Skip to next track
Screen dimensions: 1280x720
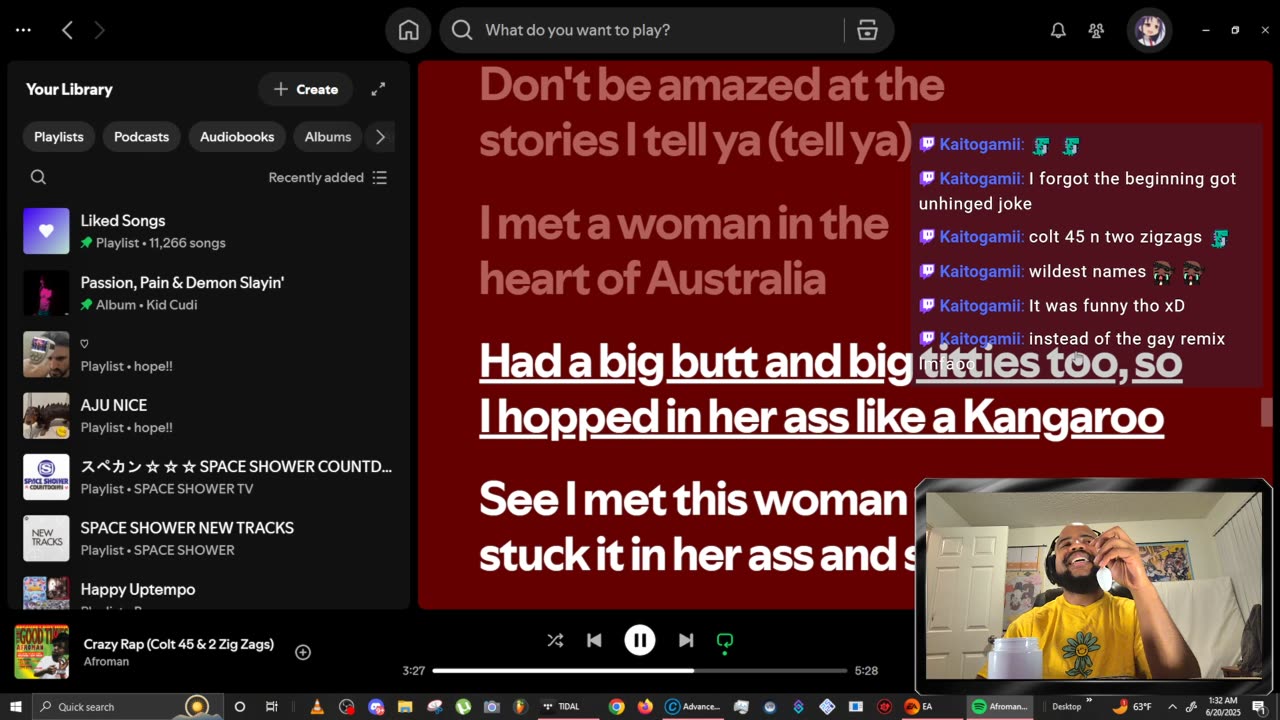pos(686,640)
